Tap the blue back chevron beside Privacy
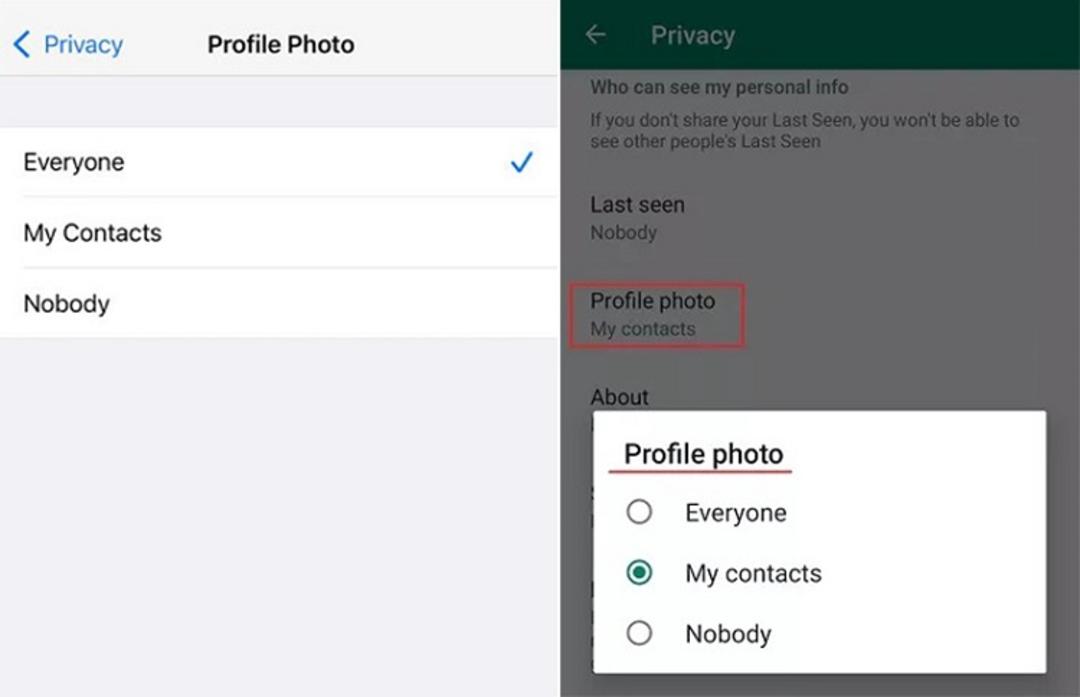Image resolution: width=1080 pixels, height=697 pixels. tap(21, 44)
